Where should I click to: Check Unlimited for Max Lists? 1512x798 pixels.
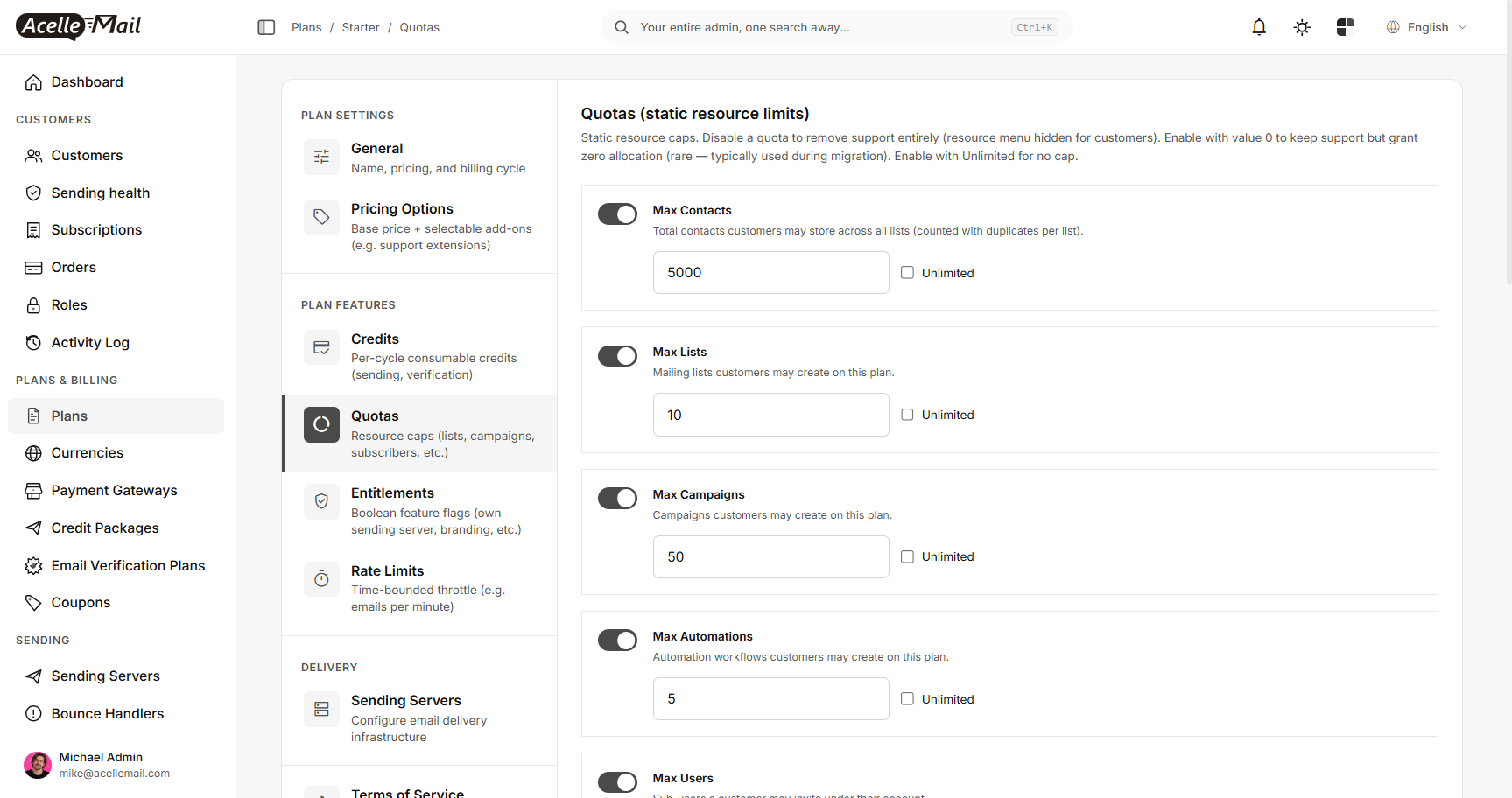click(x=907, y=415)
